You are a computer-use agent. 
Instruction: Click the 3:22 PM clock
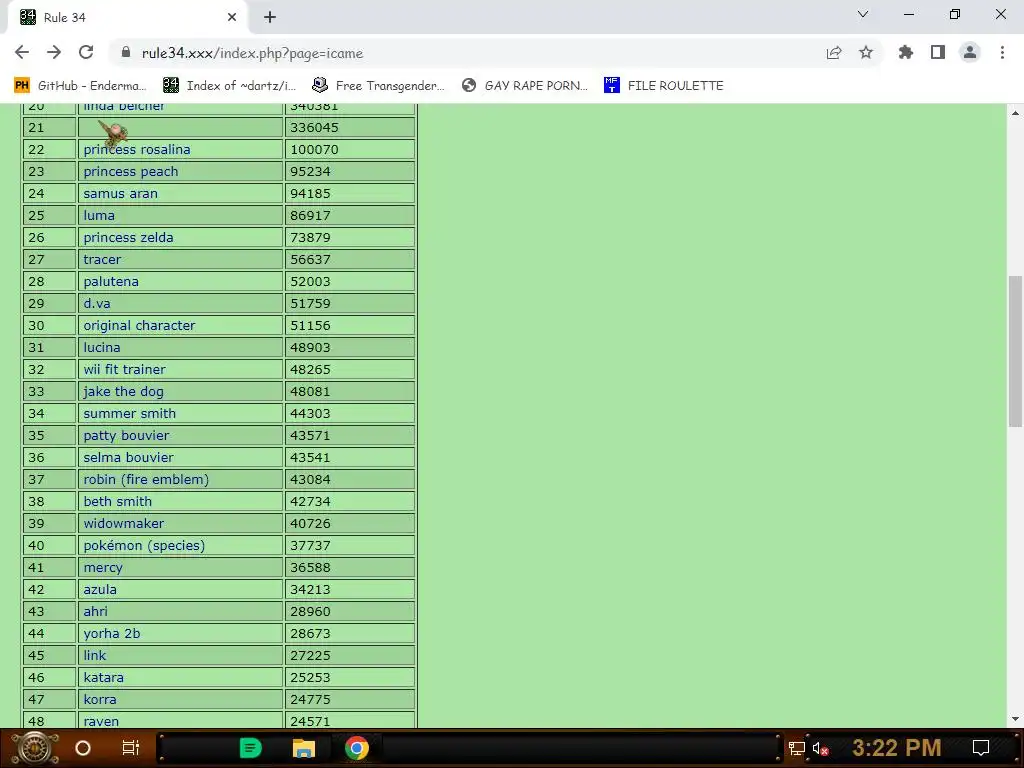pyautogui.click(x=897, y=747)
